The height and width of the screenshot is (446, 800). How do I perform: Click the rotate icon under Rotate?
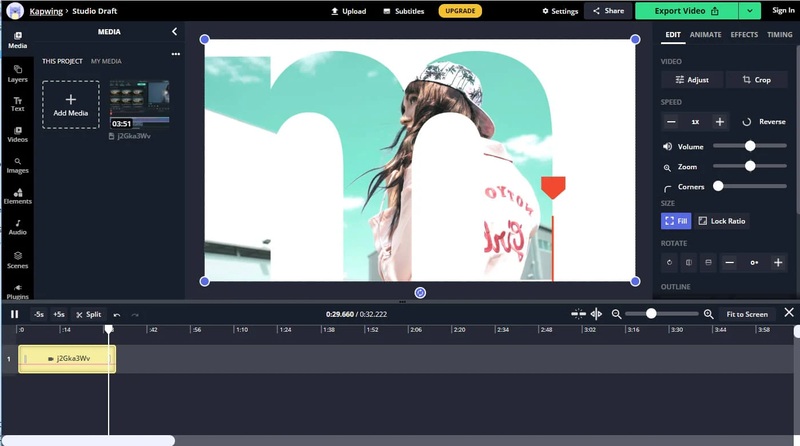pyautogui.click(x=670, y=262)
